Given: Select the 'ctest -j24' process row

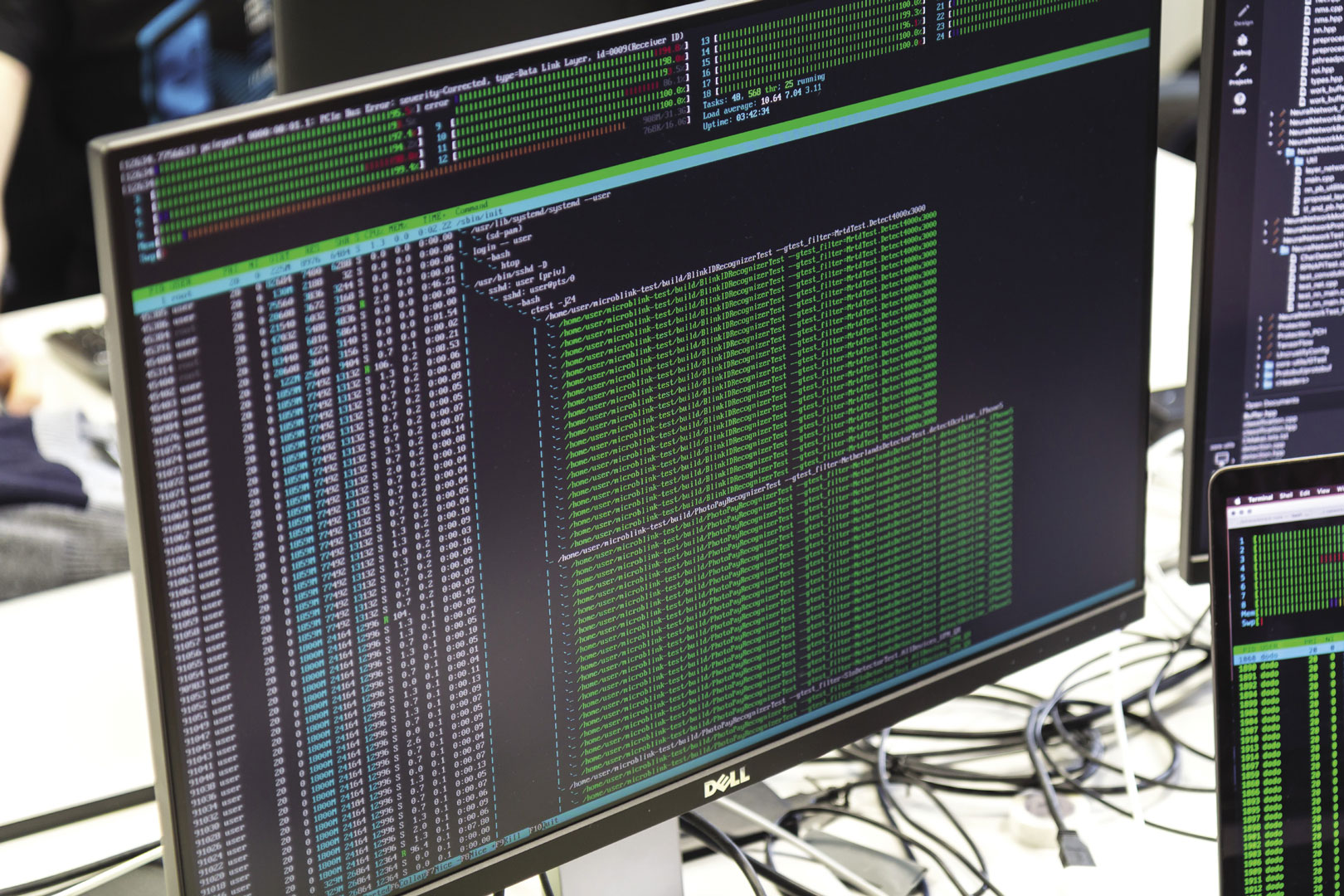Looking at the screenshot, I should point(553,304).
